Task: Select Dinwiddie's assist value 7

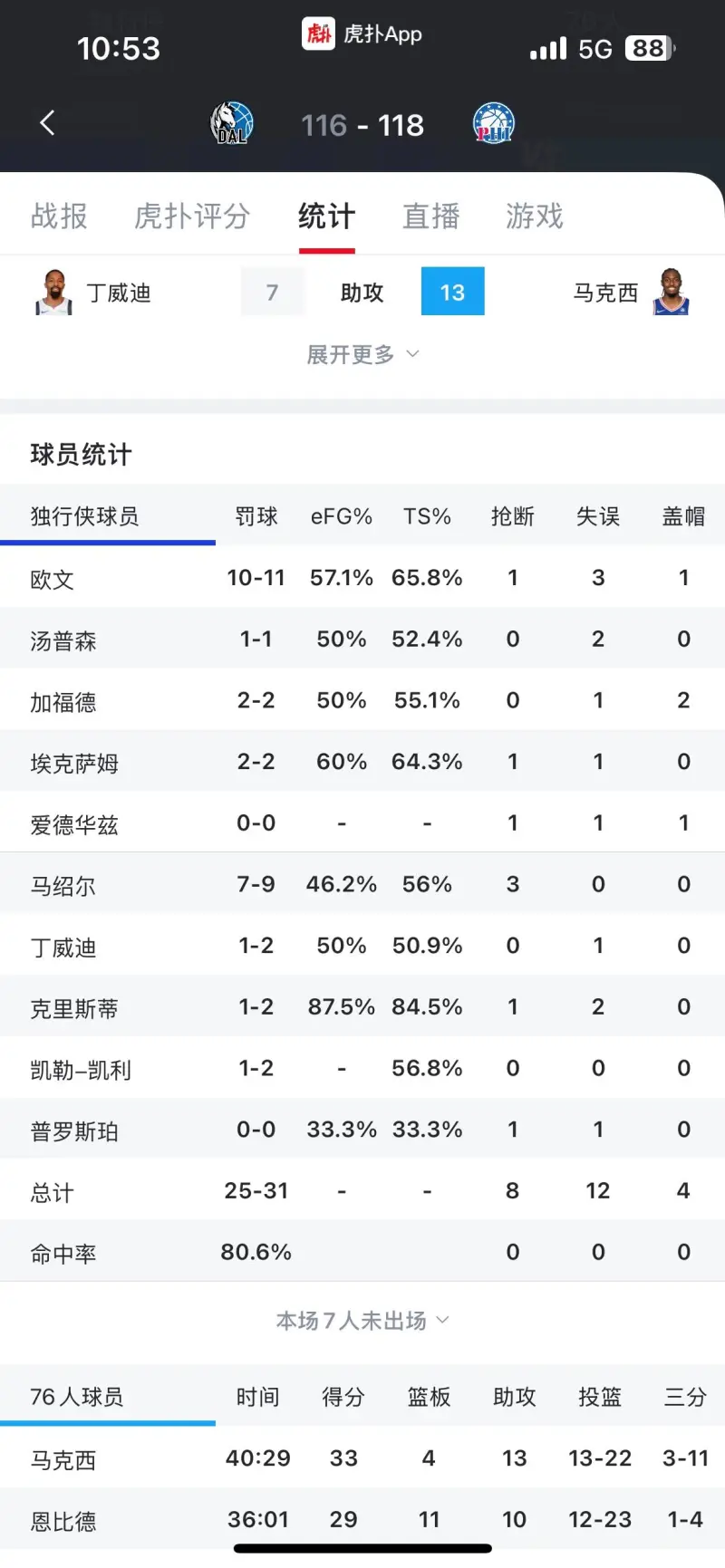Action: tap(272, 292)
